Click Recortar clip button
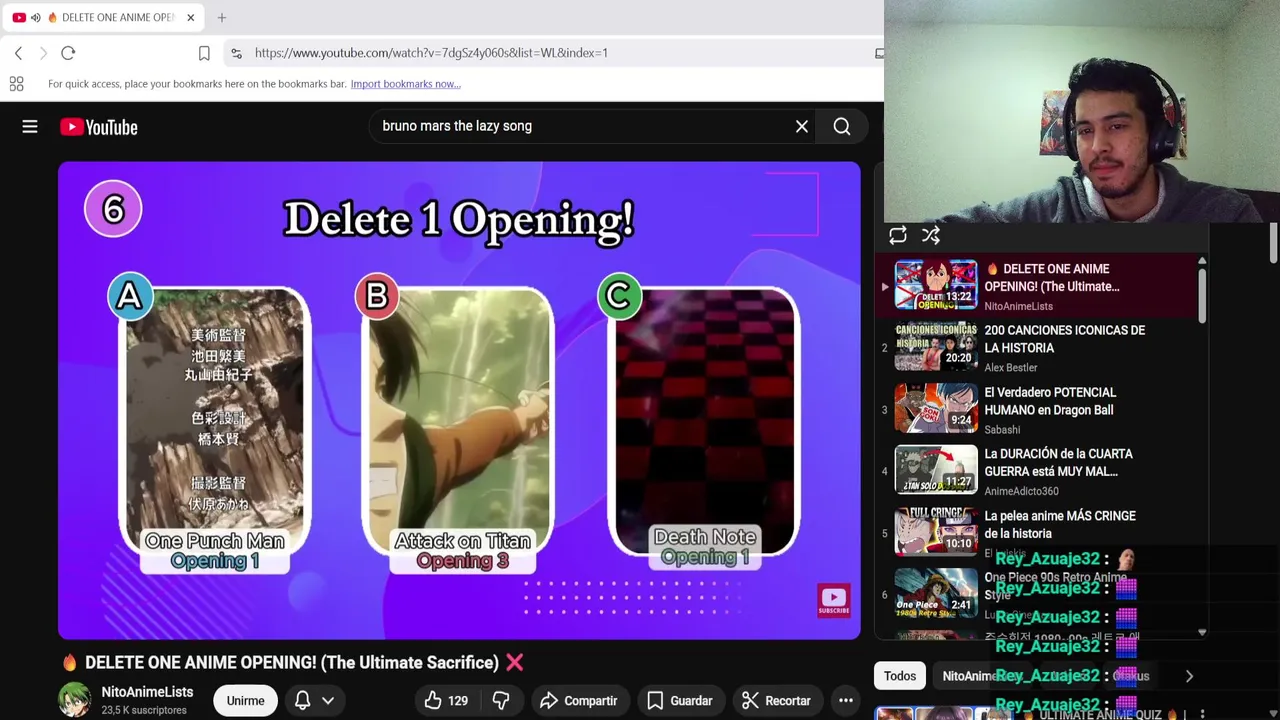1280x720 pixels. (775, 701)
